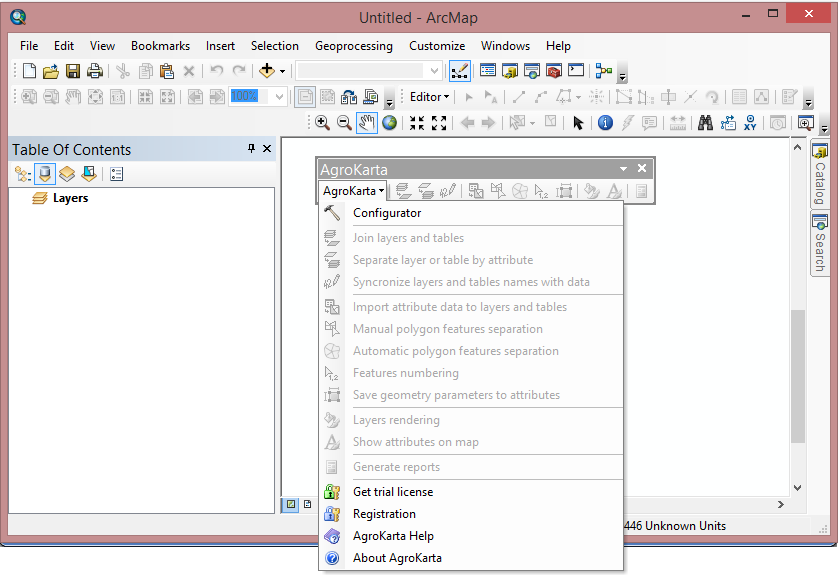The width and height of the screenshot is (838, 578).
Task: Select the Zoom In magnifier tool
Action: [x=321, y=123]
